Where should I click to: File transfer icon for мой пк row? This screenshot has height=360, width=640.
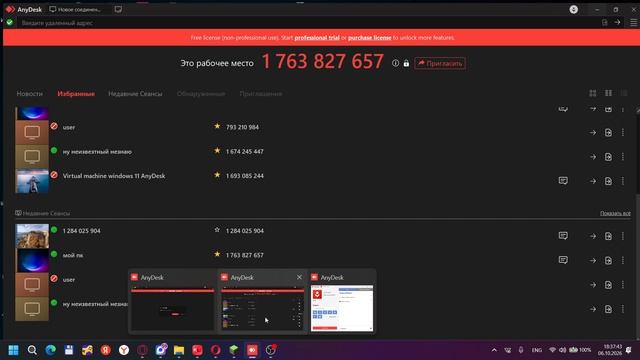608,260
